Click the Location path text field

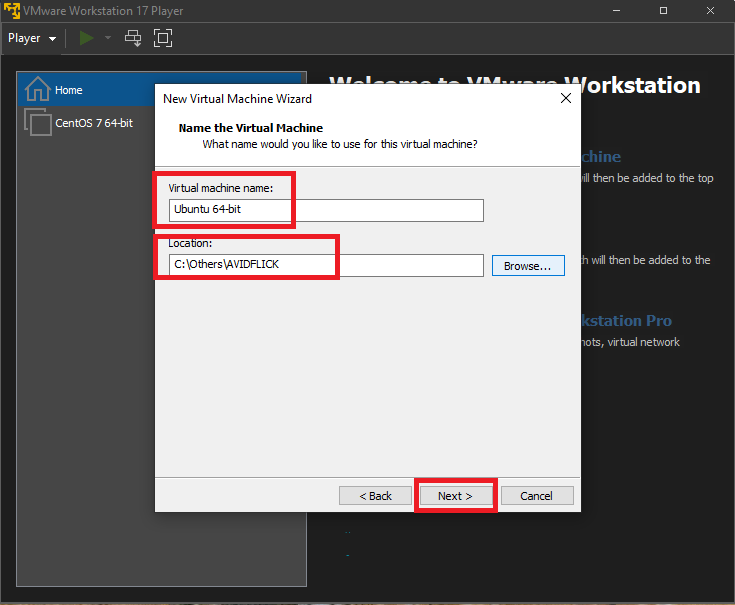(x=326, y=265)
